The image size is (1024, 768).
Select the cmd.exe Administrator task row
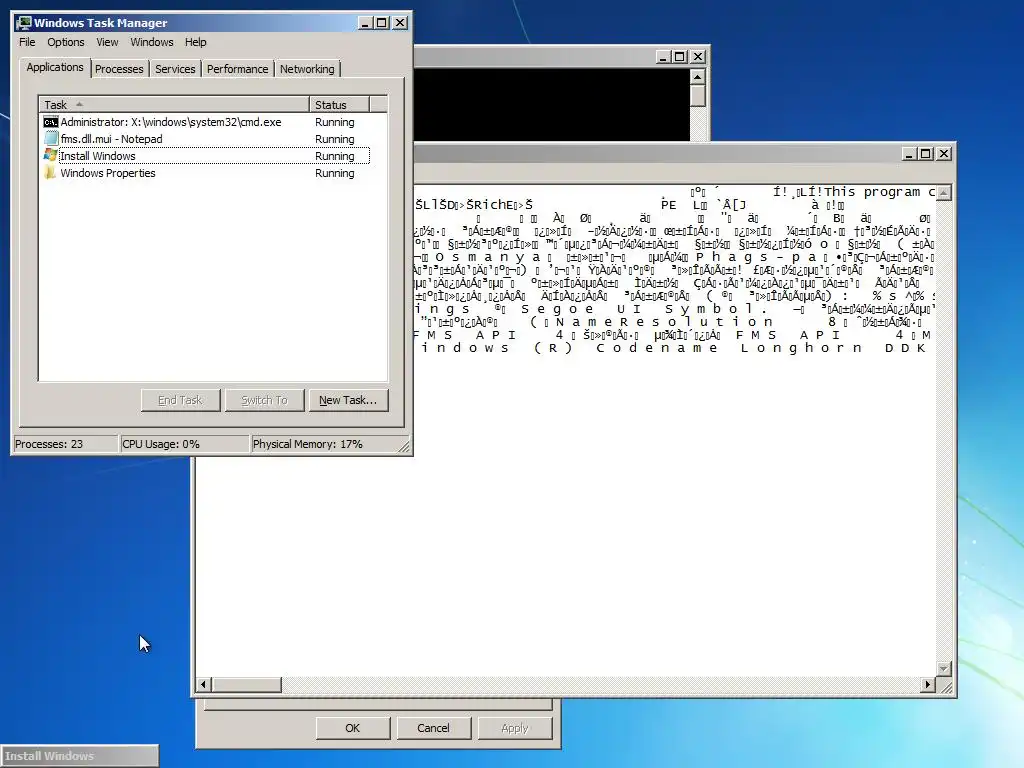[x=206, y=122]
